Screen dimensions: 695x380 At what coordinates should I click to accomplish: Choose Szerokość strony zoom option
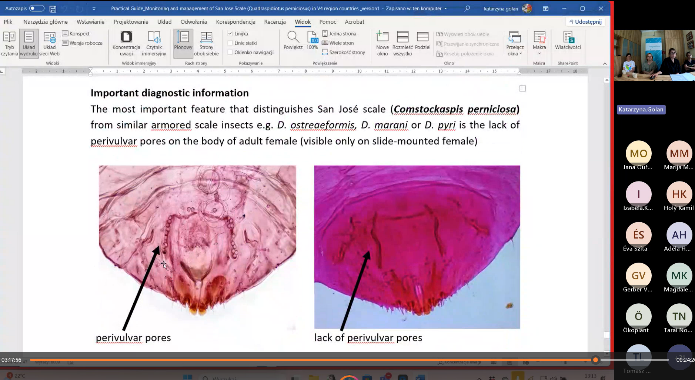344,52
